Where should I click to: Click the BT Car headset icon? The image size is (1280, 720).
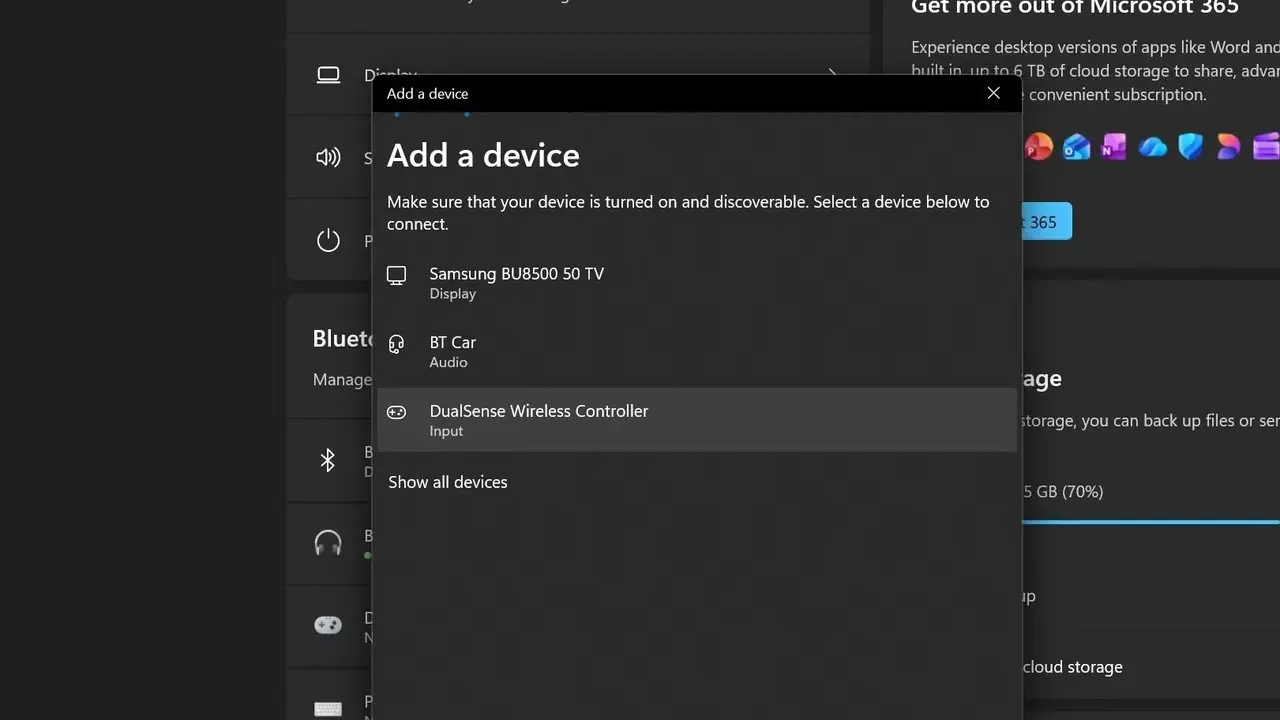pos(397,345)
